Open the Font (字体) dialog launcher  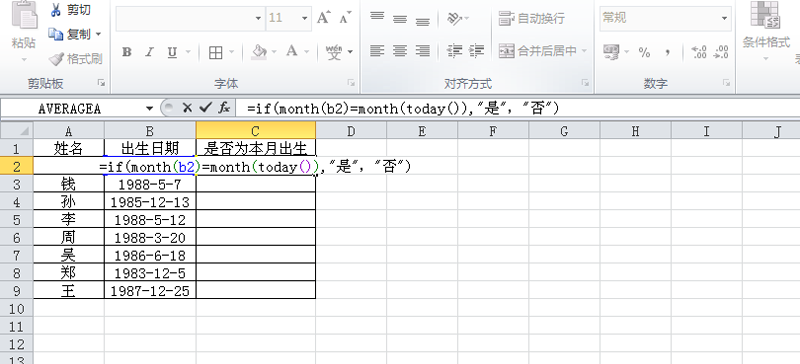point(351,83)
